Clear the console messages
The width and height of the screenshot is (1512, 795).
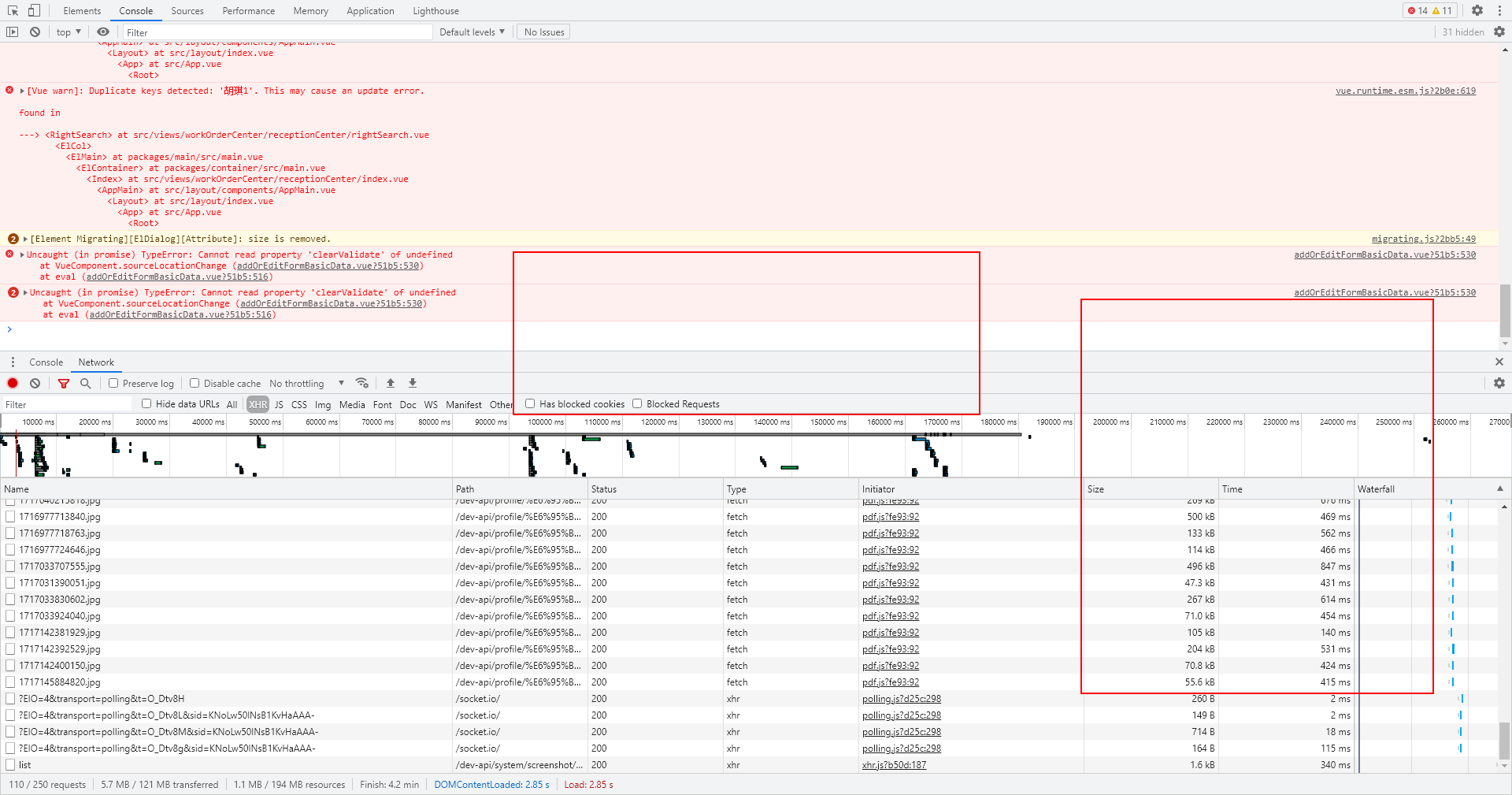35,32
